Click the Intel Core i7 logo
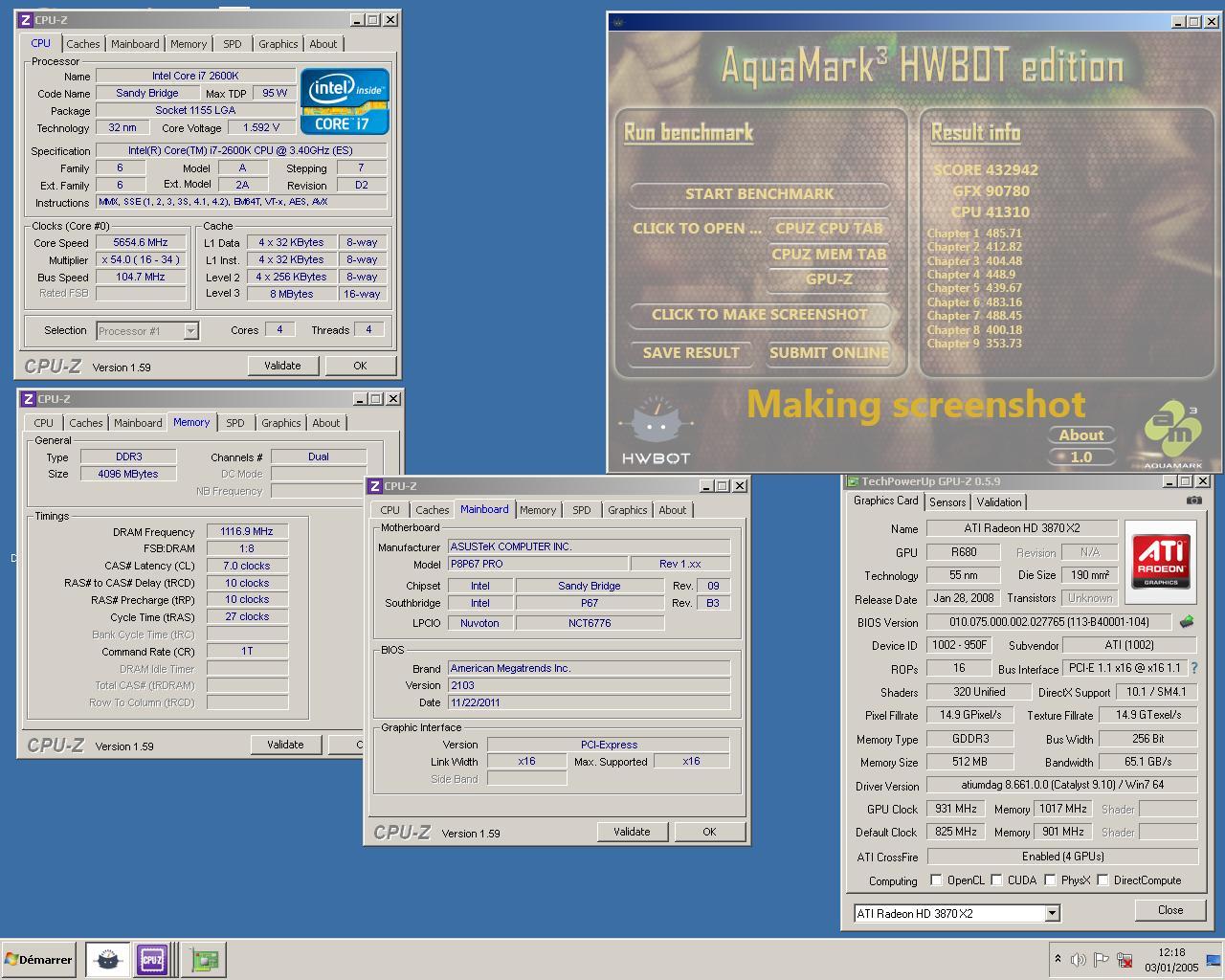The height and width of the screenshot is (980, 1225). tap(345, 100)
